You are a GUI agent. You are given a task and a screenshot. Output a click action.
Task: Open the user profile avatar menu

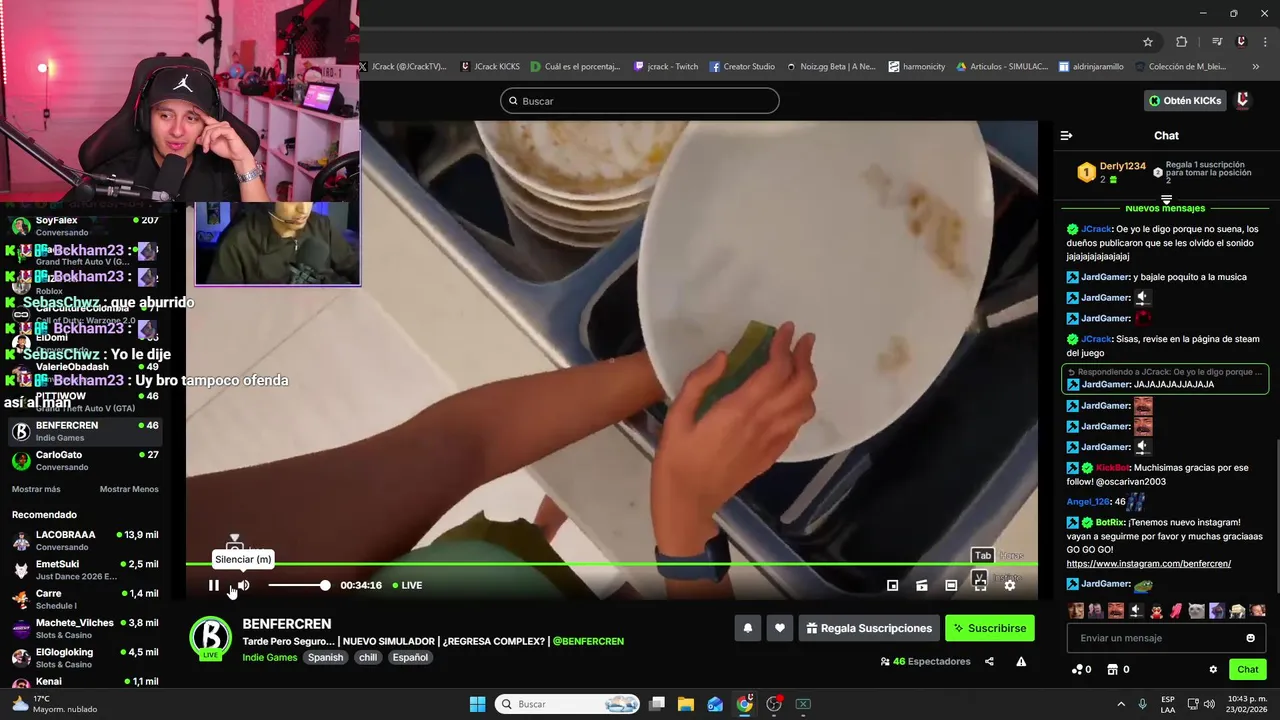(x=1243, y=100)
